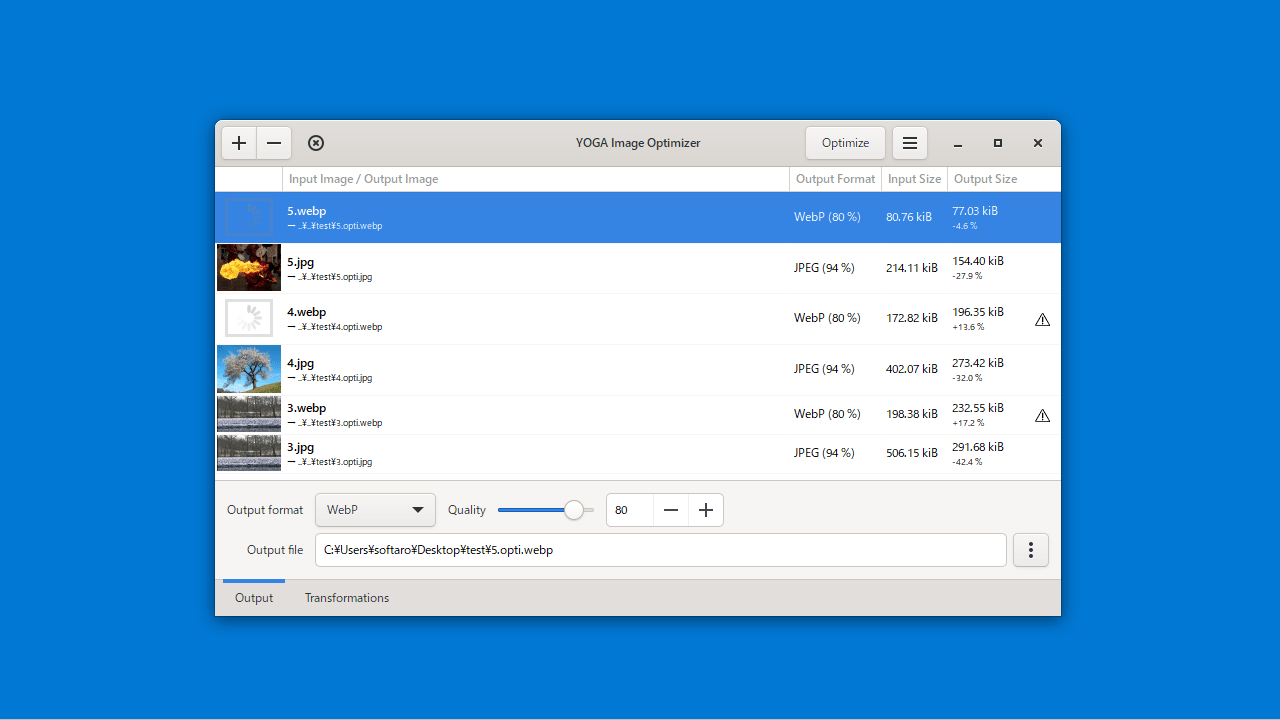The height and width of the screenshot is (720, 1280).
Task: Expand the WebP format selector
Action: [375, 510]
